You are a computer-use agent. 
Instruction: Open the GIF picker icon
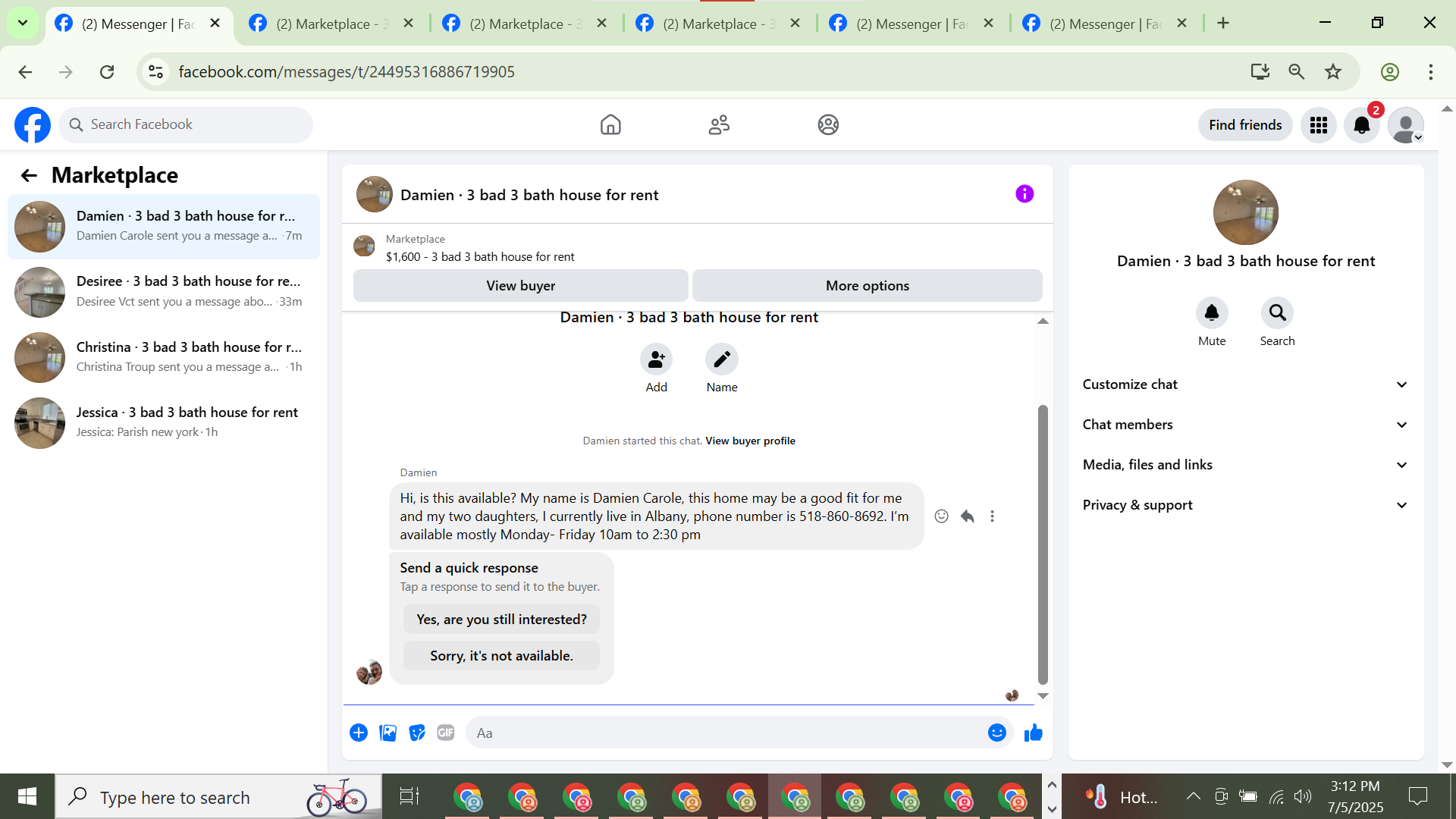(x=445, y=733)
